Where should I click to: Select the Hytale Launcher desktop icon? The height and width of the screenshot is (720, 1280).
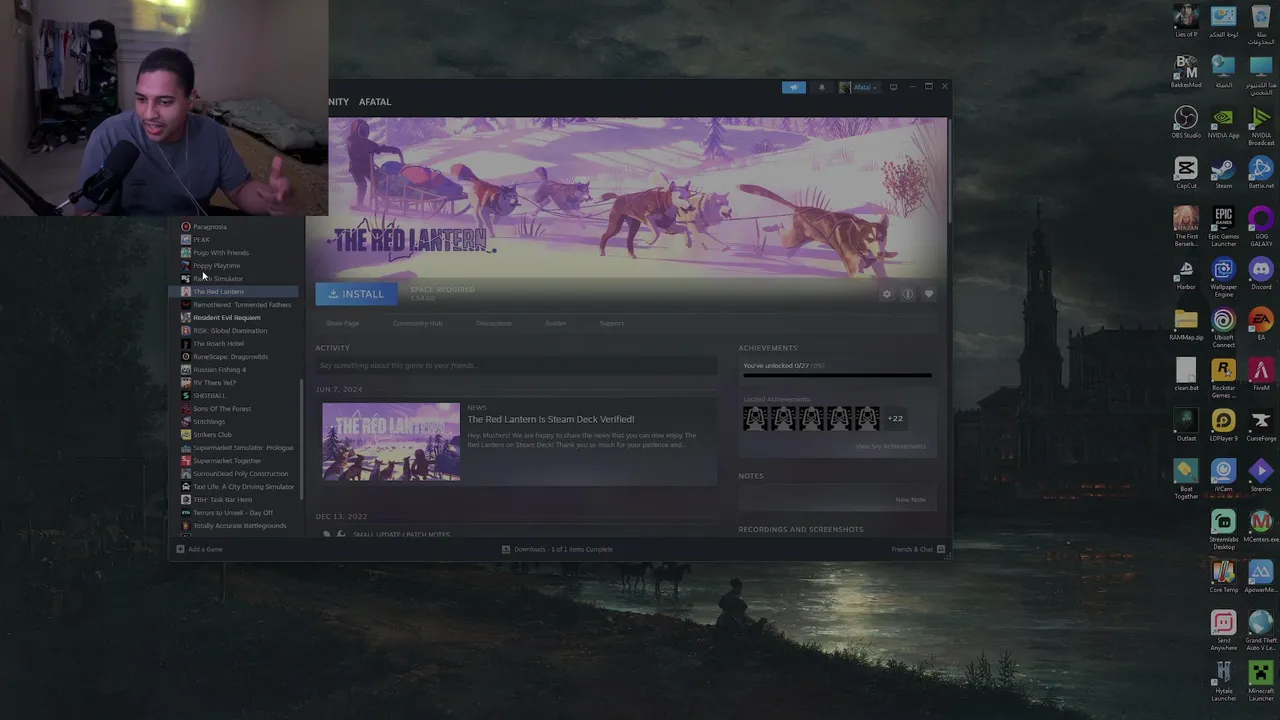pos(1223,682)
